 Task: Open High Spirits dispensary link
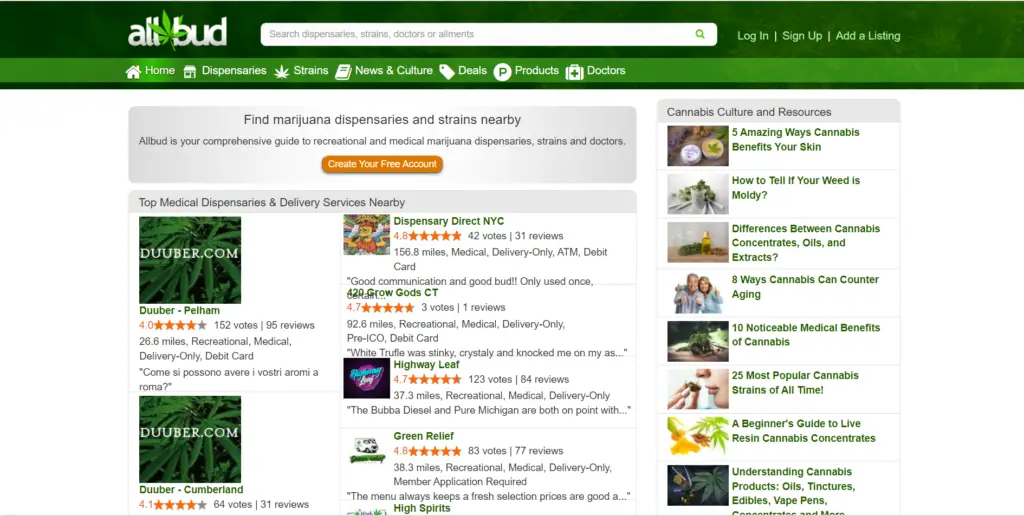422,508
